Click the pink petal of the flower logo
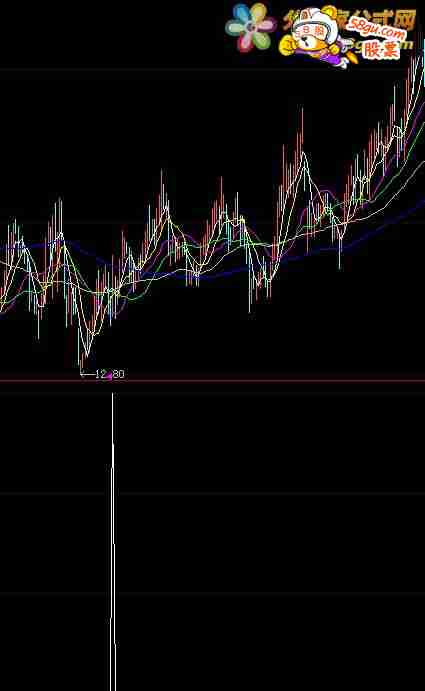425x691 pixels. 245,42
